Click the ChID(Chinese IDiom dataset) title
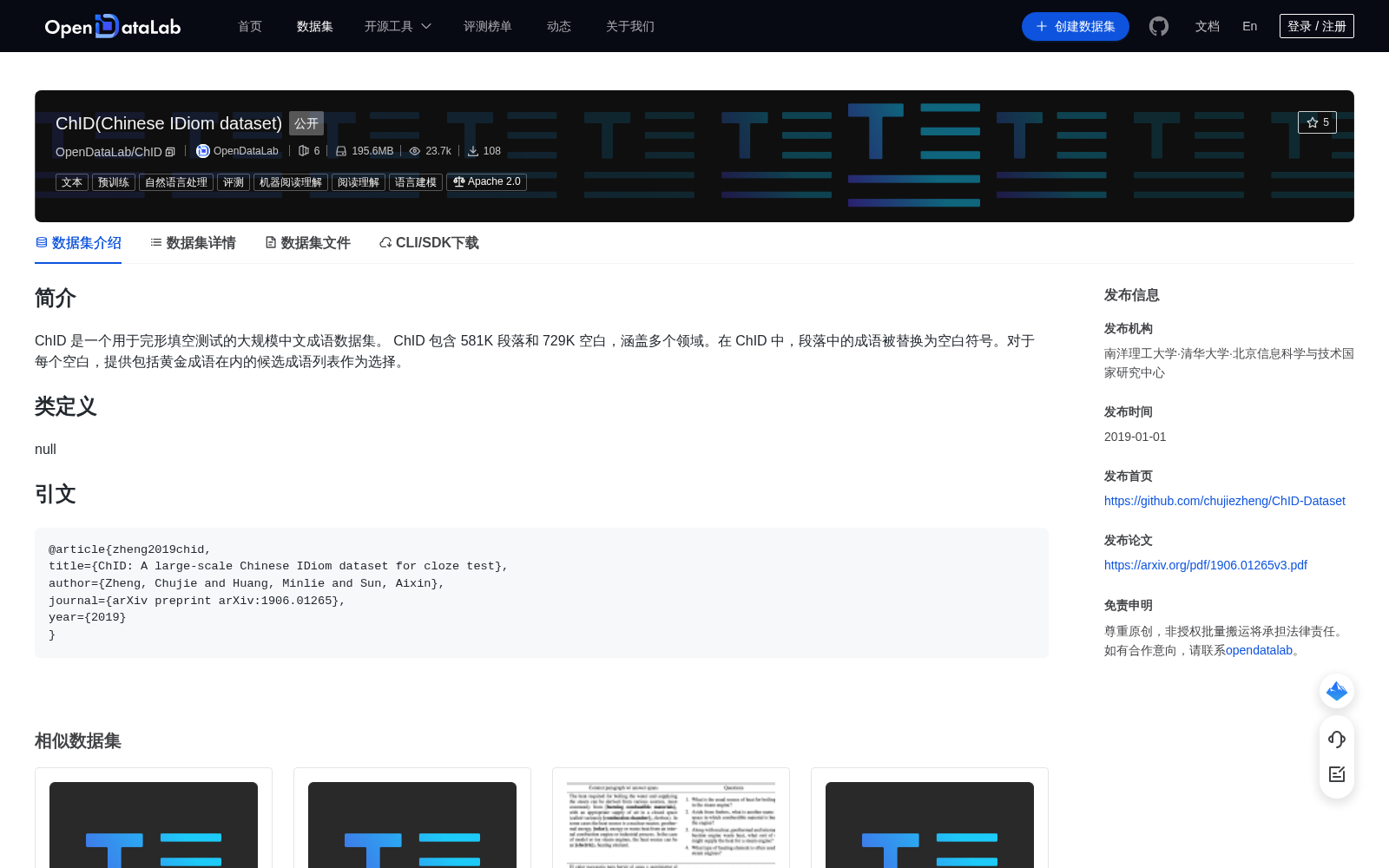 (168, 123)
